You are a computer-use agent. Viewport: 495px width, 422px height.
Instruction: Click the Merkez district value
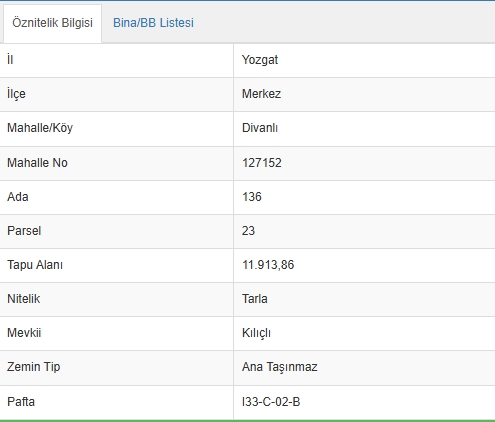coord(261,94)
